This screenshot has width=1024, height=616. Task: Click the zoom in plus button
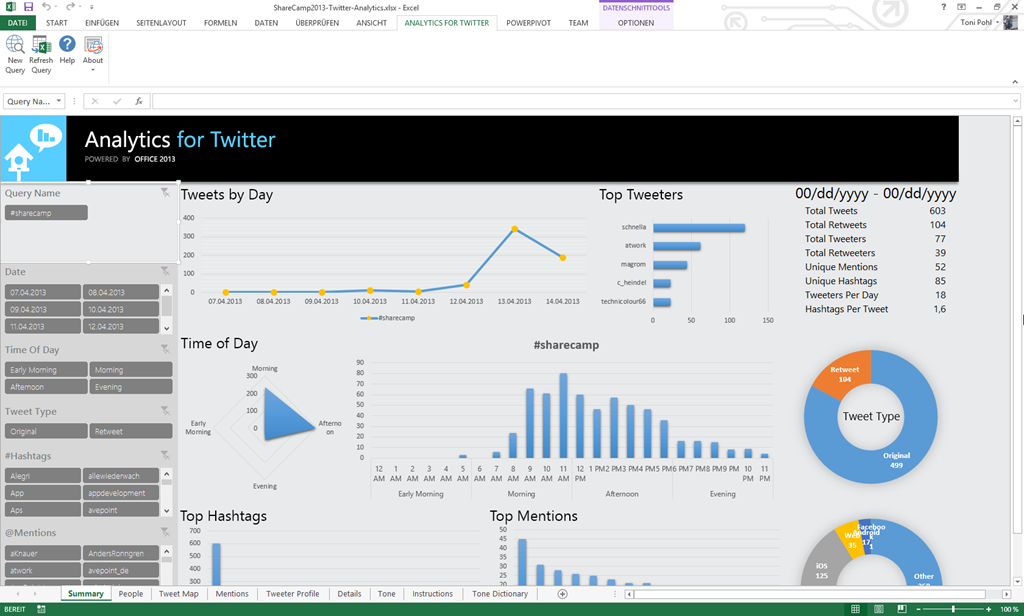989,609
